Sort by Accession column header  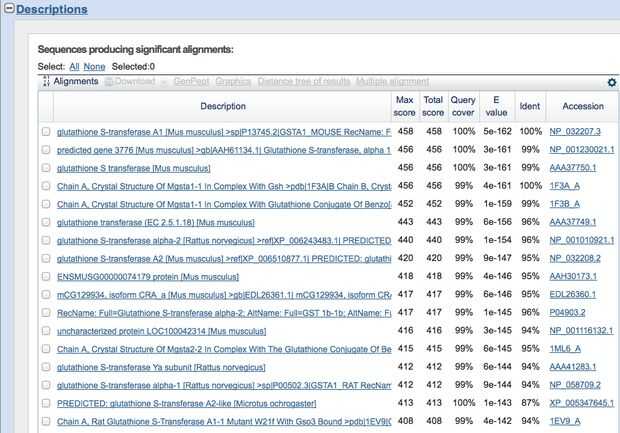(583, 106)
